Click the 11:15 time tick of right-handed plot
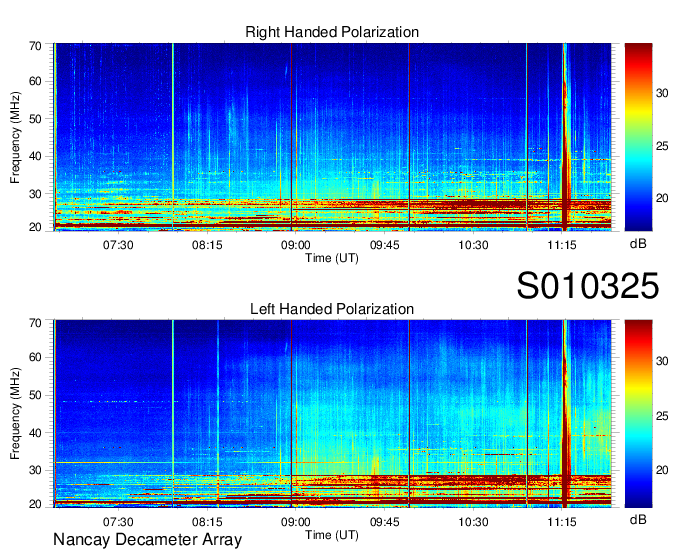The image size is (680, 552). point(562,245)
